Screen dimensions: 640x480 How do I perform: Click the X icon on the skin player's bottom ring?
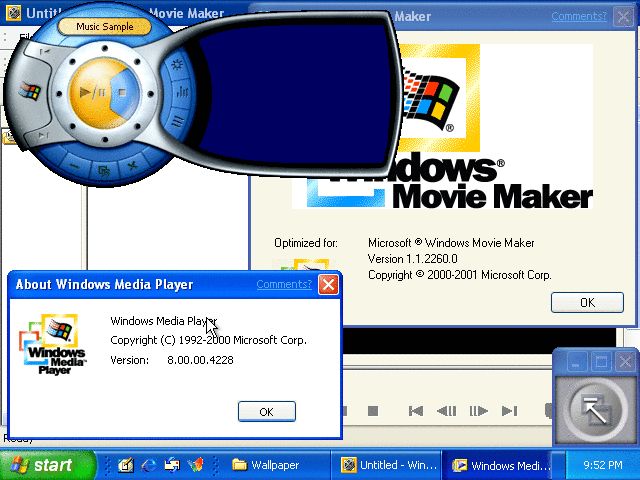132,165
